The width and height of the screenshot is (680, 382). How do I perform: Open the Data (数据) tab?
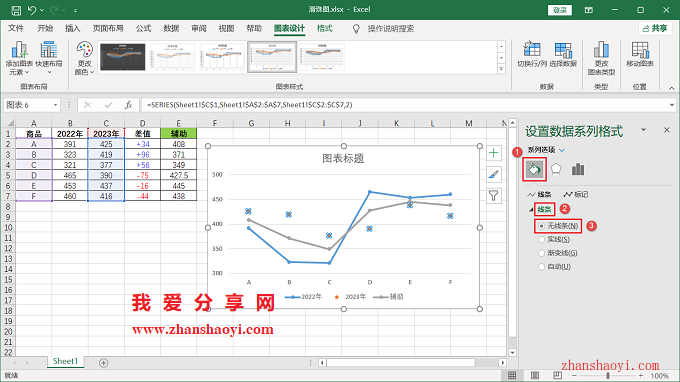tap(171, 29)
